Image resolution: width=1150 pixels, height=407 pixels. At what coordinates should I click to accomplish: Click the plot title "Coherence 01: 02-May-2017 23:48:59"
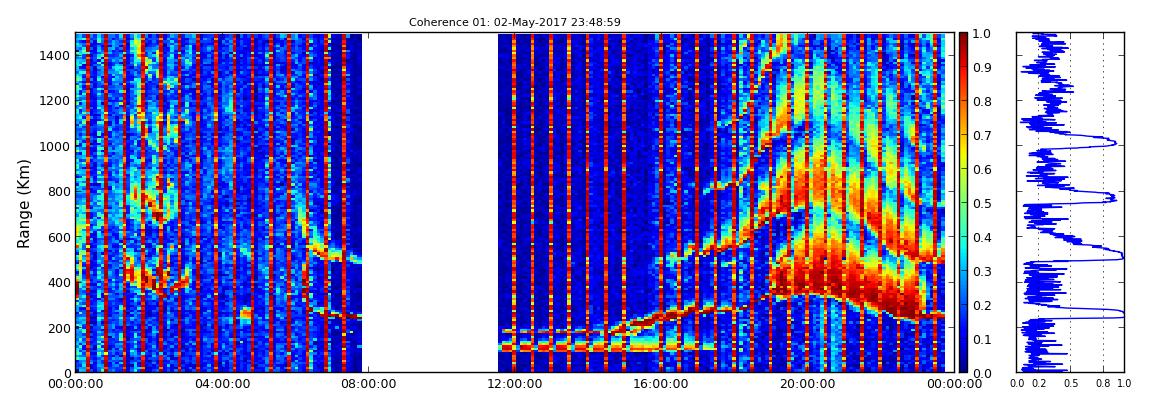click(515, 23)
